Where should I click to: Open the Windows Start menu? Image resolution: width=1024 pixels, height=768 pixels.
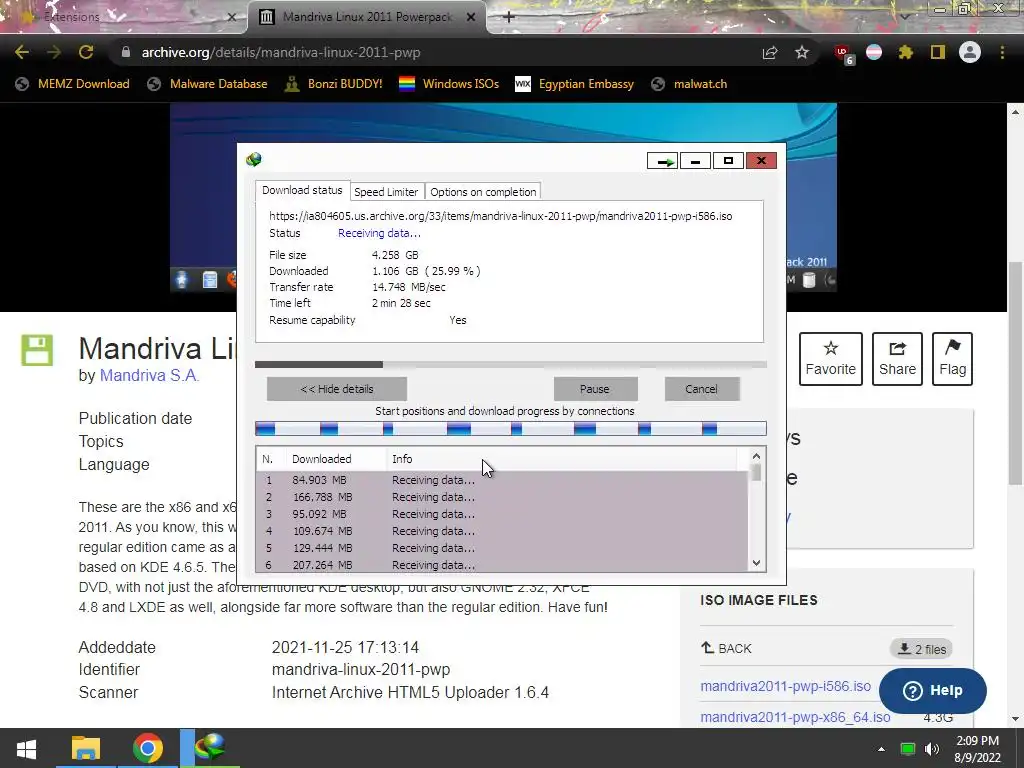click(x=26, y=748)
